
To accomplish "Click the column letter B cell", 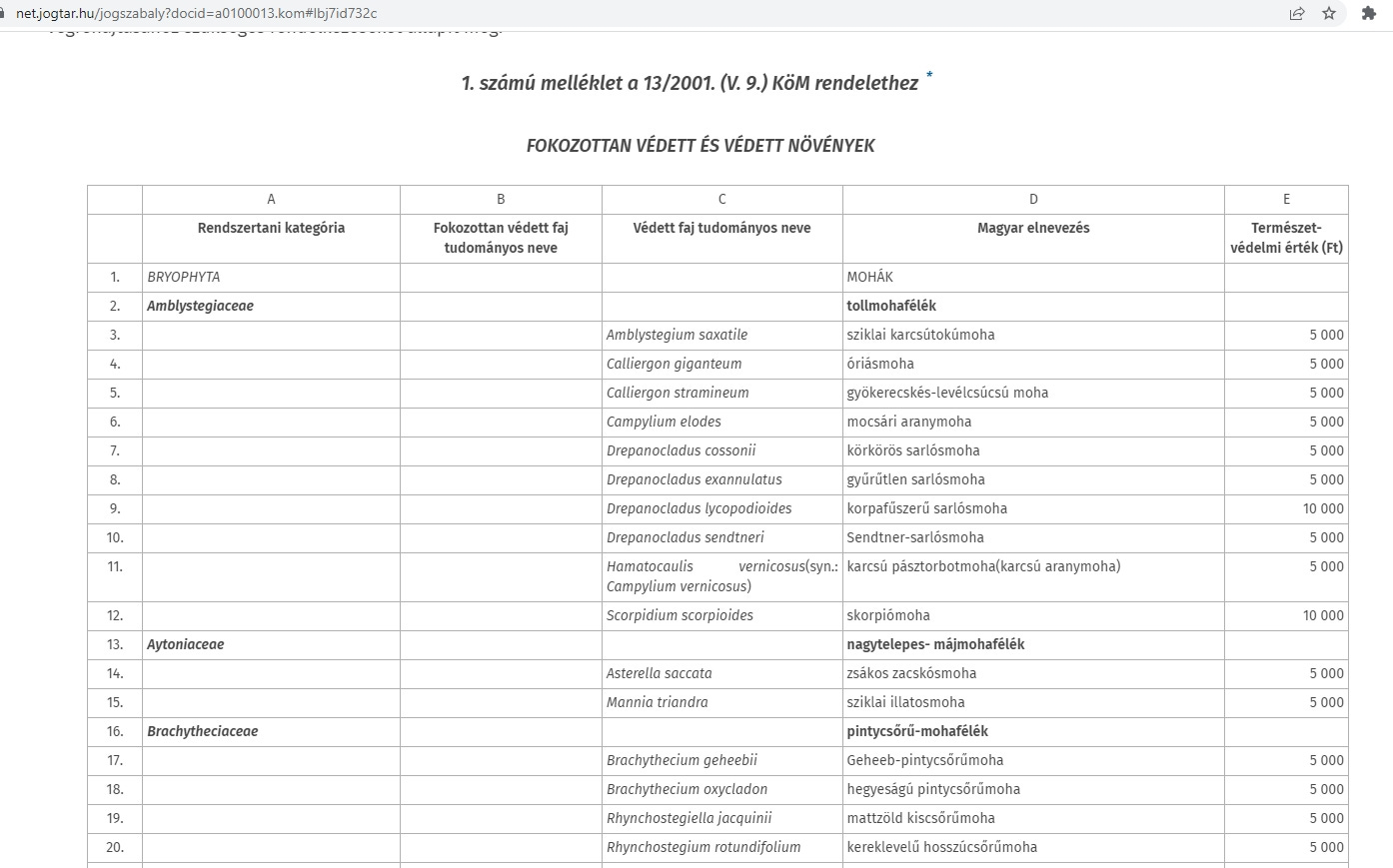I will click(x=501, y=199).
